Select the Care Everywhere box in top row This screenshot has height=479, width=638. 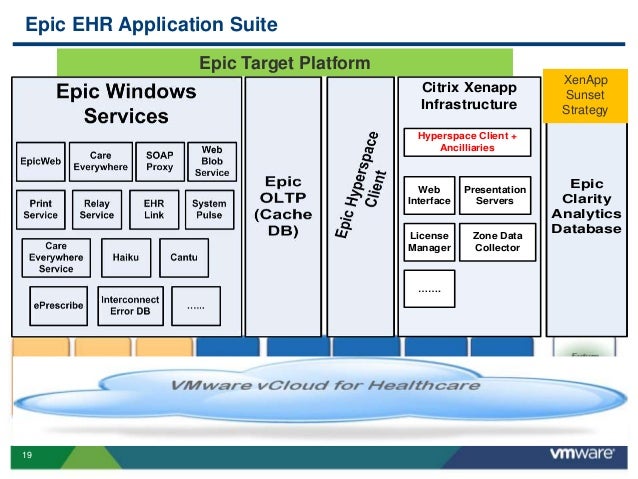tap(101, 162)
